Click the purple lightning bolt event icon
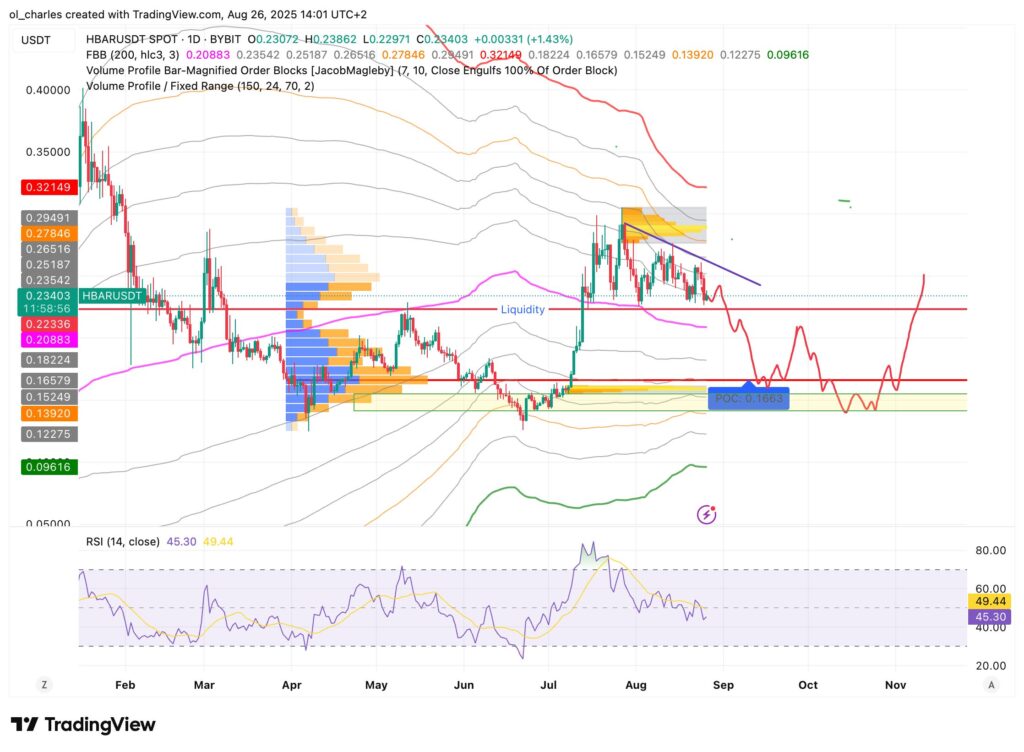The height and width of the screenshot is (752, 1024). pos(707,515)
